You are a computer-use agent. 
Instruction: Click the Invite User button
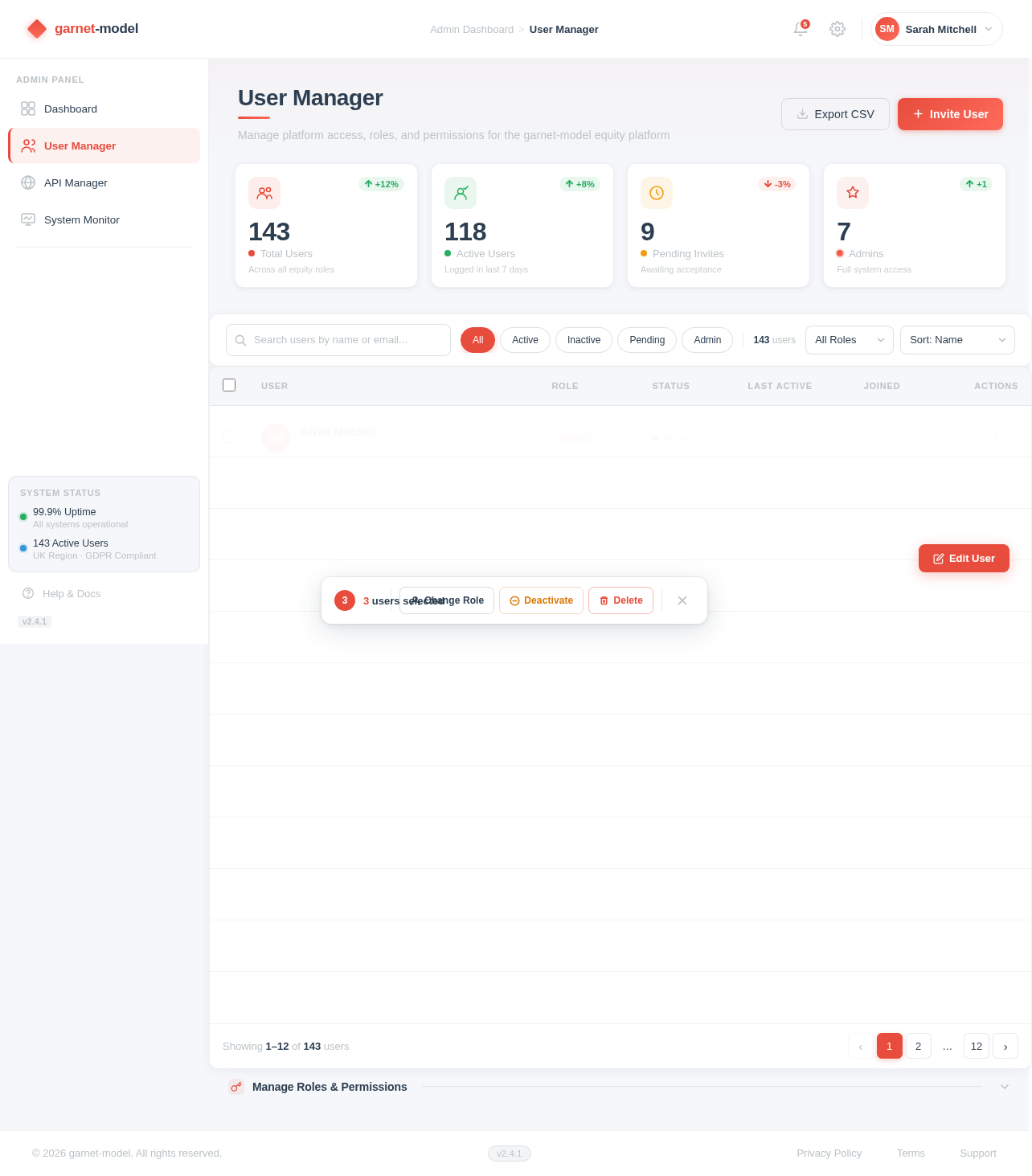(x=950, y=114)
